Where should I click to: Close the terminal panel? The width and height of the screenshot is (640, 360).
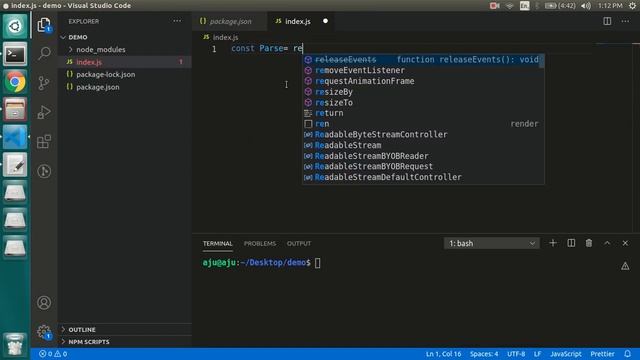(x=625, y=243)
